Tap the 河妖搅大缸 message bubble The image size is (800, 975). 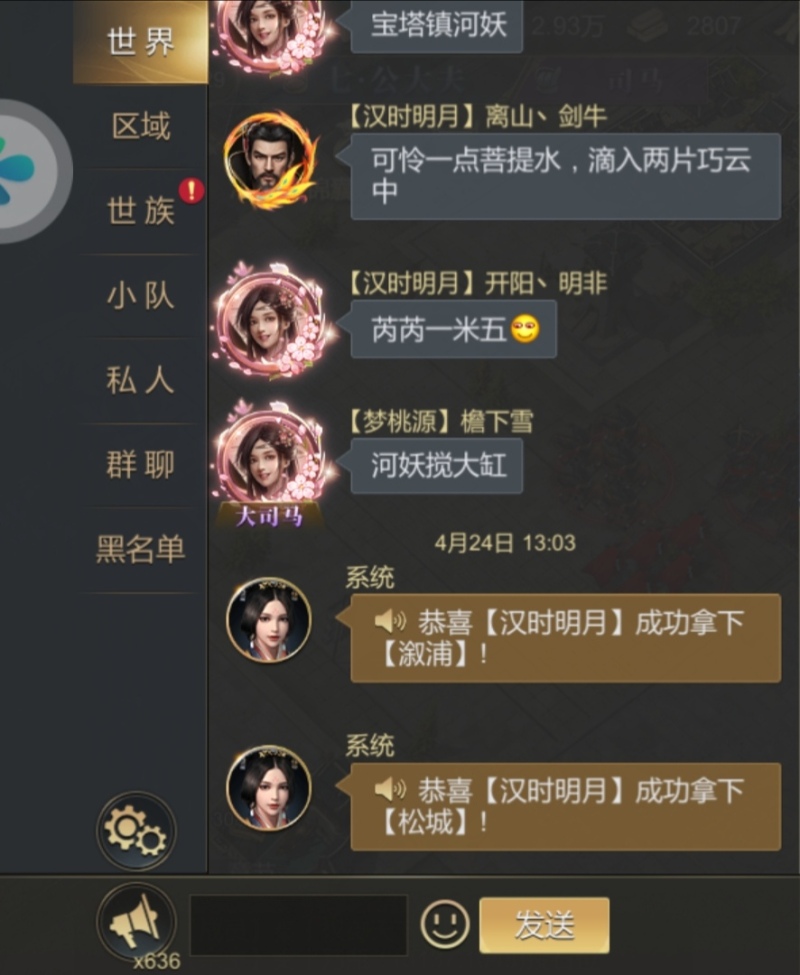coord(437,466)
